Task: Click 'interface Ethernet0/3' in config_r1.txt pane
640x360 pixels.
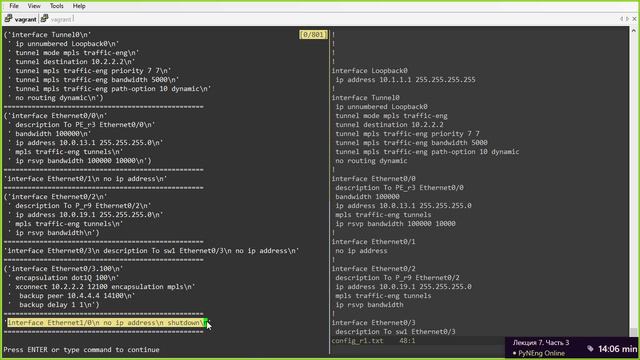Action: tap(373, 322)
